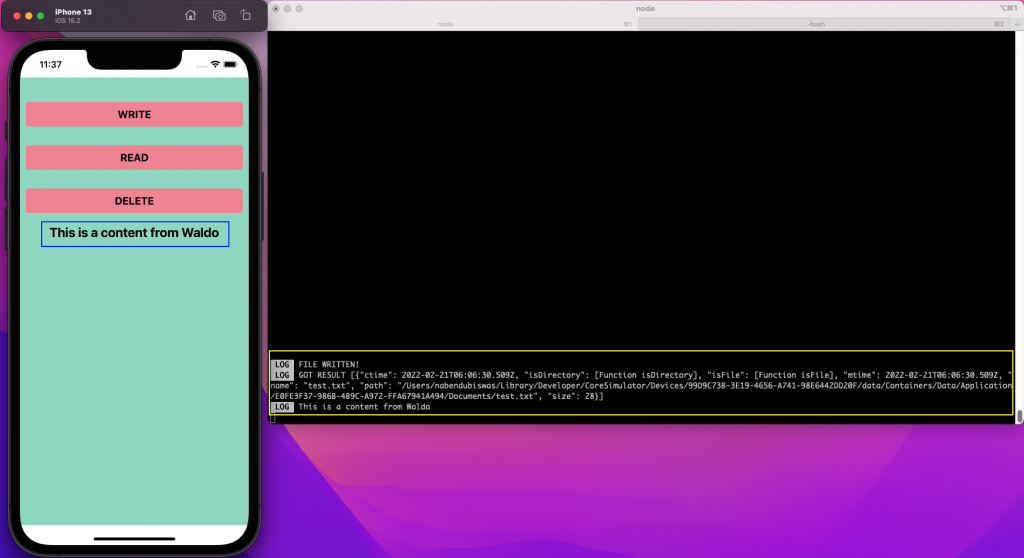This screenshot has width=1024, height=558.
Task: Click the simulator Home icon
Action: tap(190, 15)
